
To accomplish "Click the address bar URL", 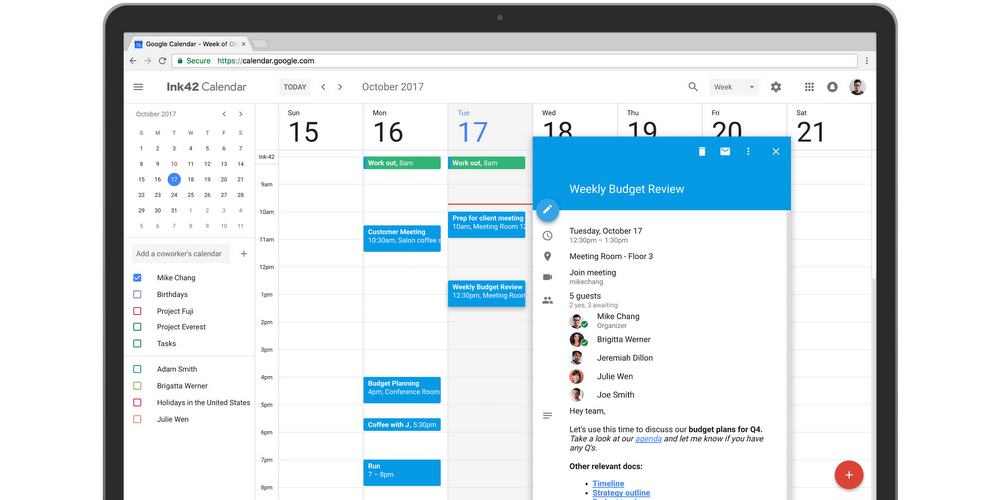I will pyautogui.click(x=265, y=61).
